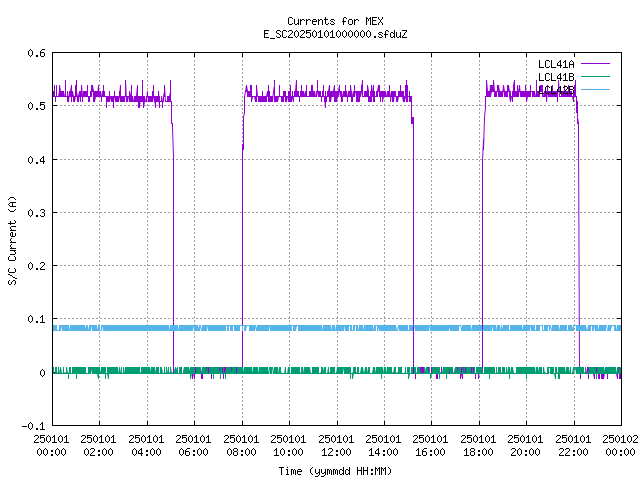This screenshot has height=480, width=640.
Task: Click the 250101 06:00 x-axis tick label
Action: (193, 446)
